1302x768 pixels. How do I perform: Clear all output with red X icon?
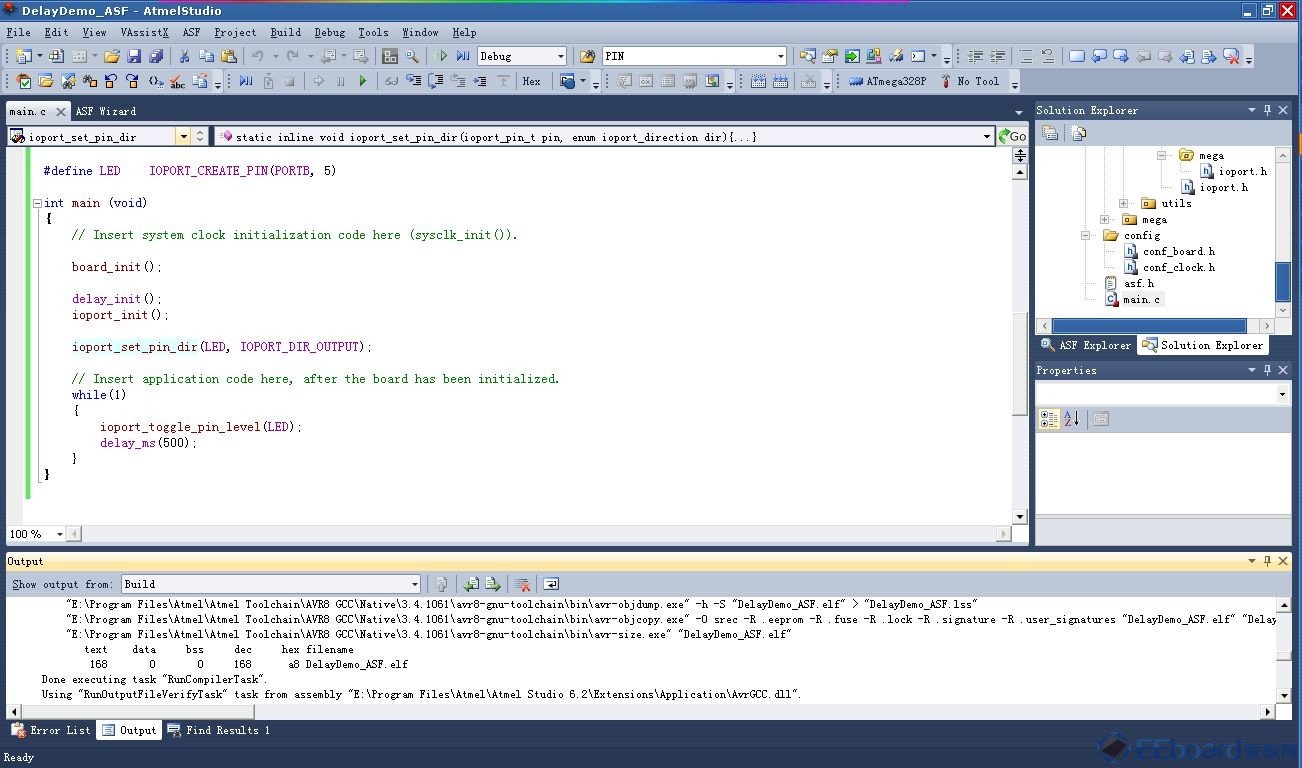click(x=522, y=584)
